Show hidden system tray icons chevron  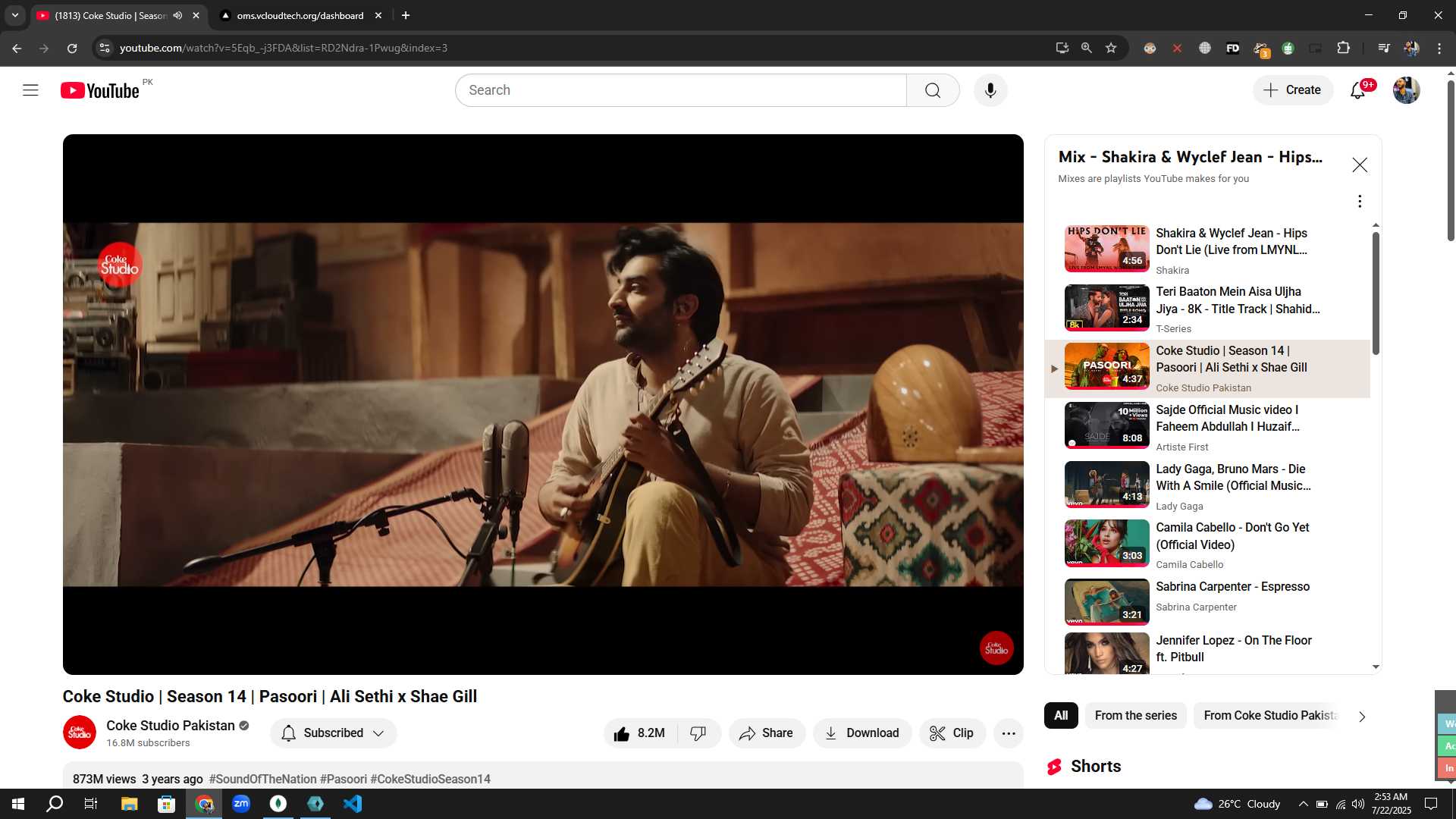tap(1303, 804)
